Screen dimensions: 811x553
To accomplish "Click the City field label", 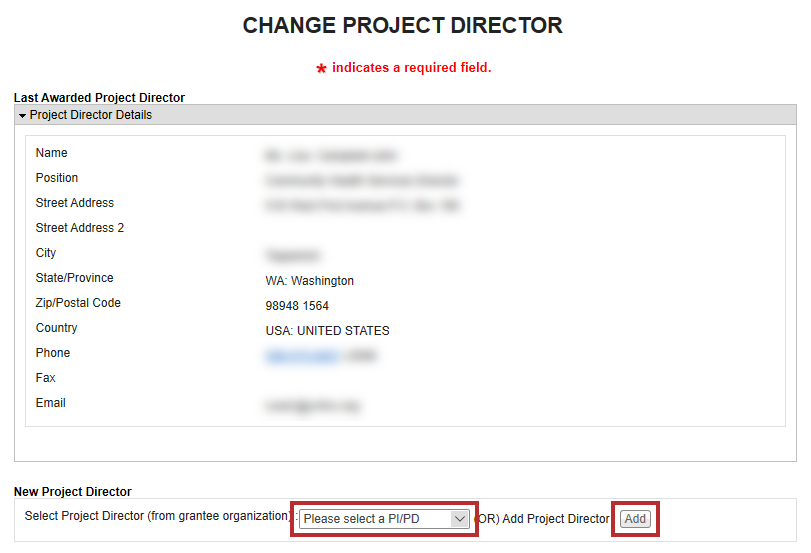I will [46, 253].
